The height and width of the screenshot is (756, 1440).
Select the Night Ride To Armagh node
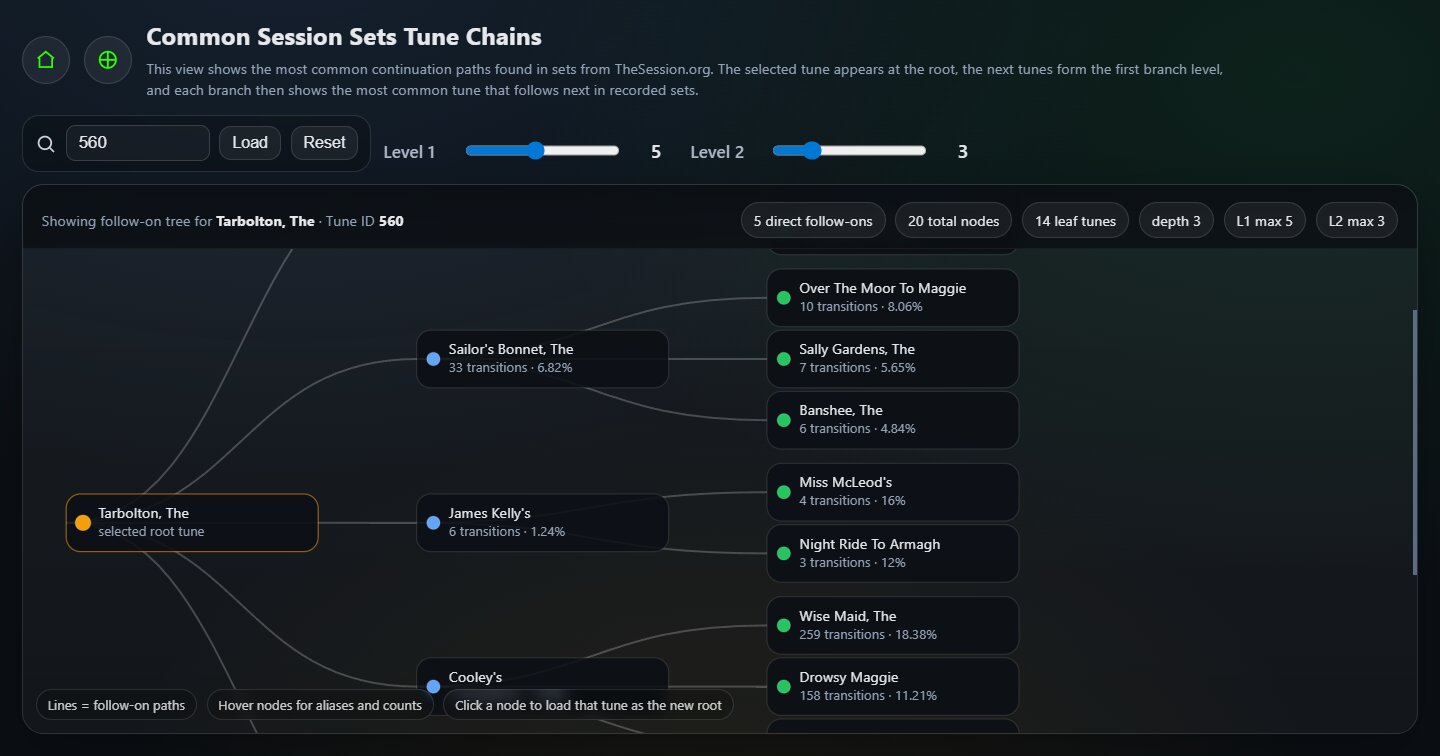click(892, 553)
